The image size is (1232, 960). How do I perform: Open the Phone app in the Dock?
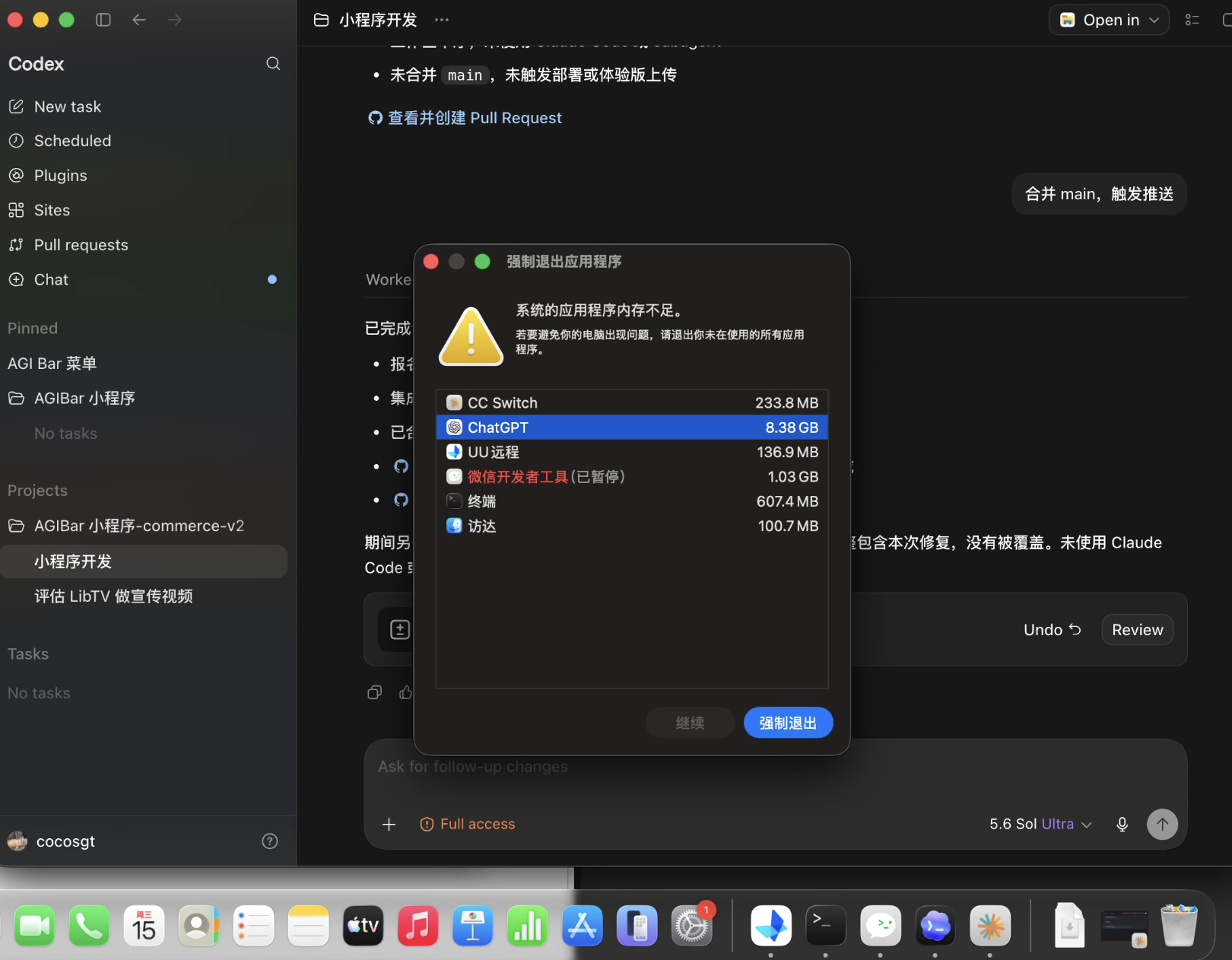pos(90,926)
